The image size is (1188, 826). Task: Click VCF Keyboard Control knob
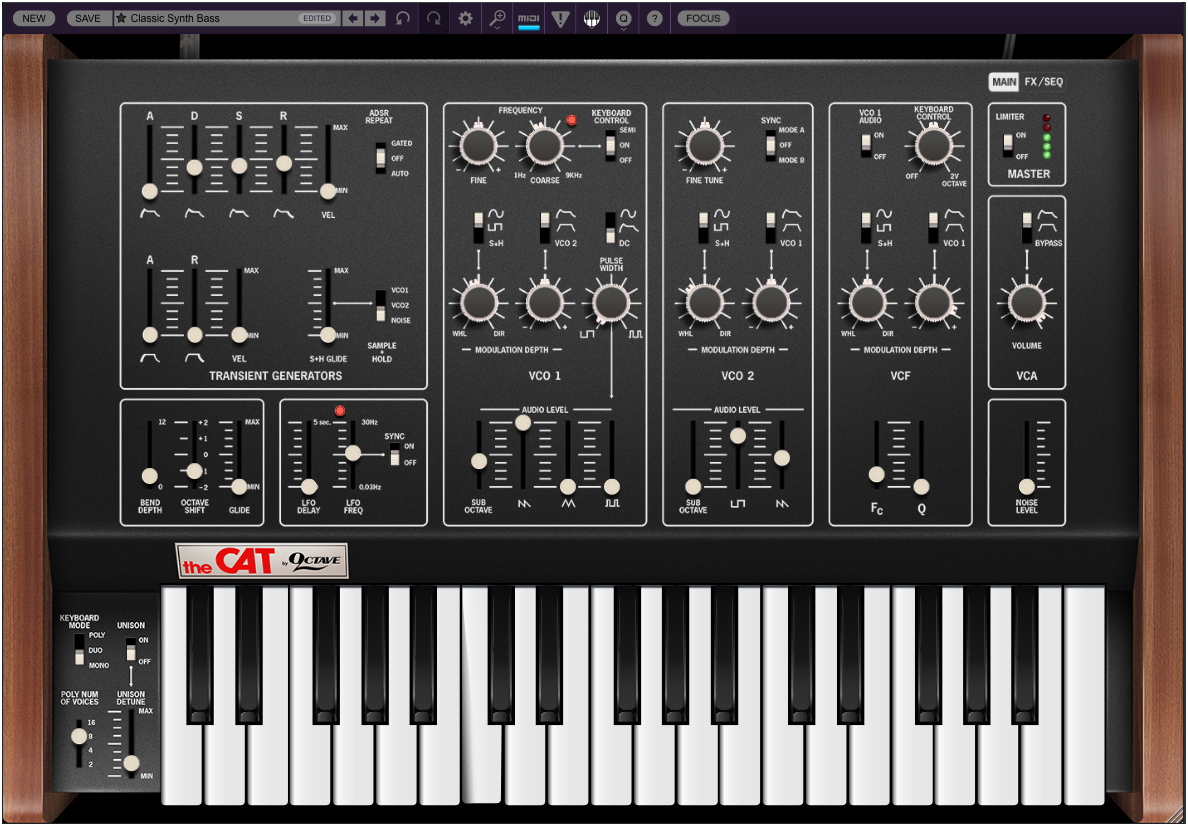click(x=933, y=145)
